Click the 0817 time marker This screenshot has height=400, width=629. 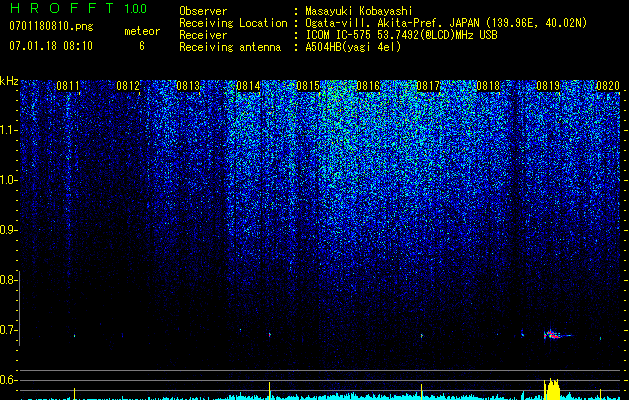(x=428, y=86)
